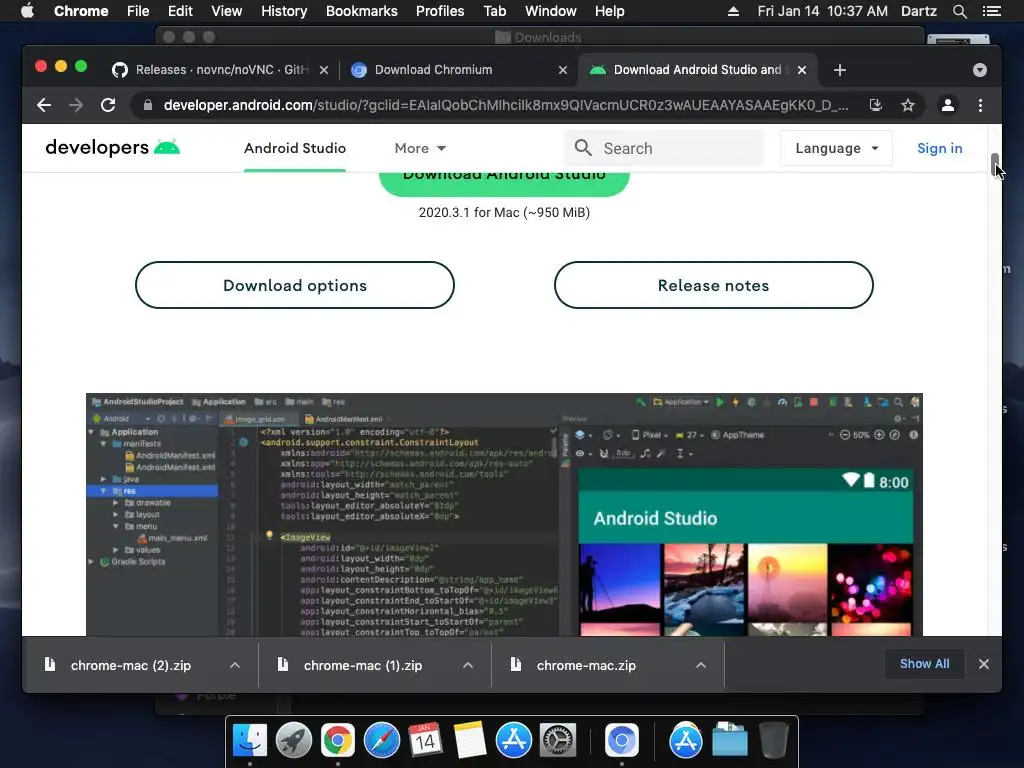Open the Chrome profile avatar menu

point(948,105)
